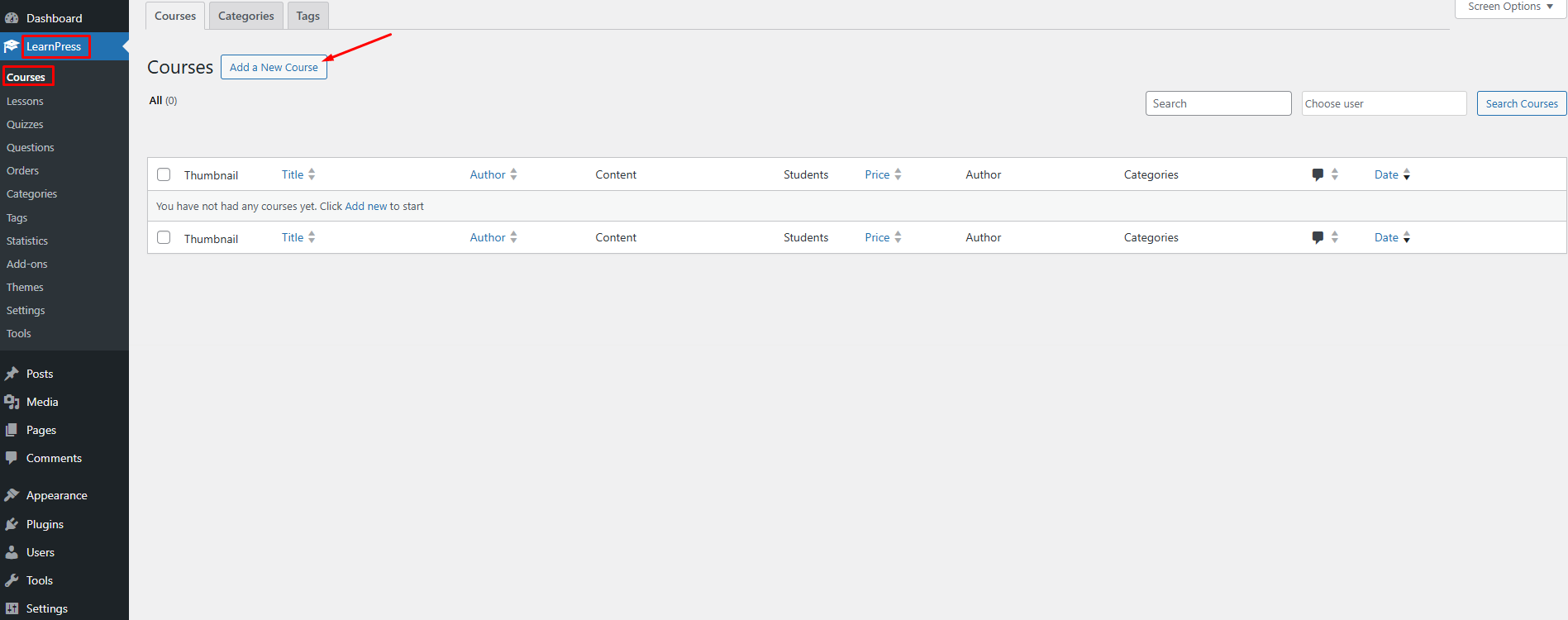Click the Dashboard gauge icon
Image resolution: width=1568 pixels, height=620 pixels.
pyautogui.click(x=12, y=18)
